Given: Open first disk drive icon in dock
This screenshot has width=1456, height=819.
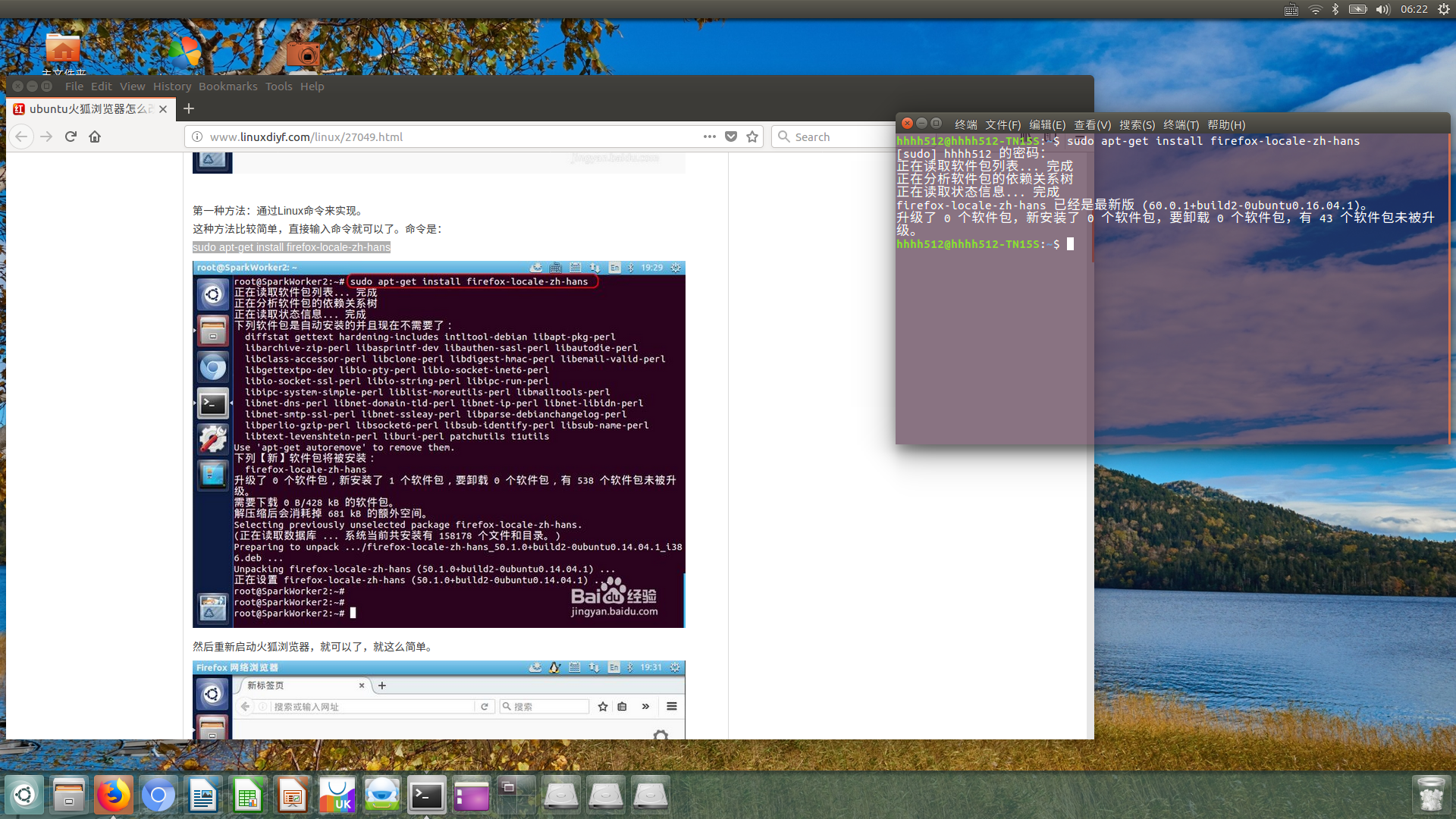Looking at the screenshot, I should click(x=561, y=795).
